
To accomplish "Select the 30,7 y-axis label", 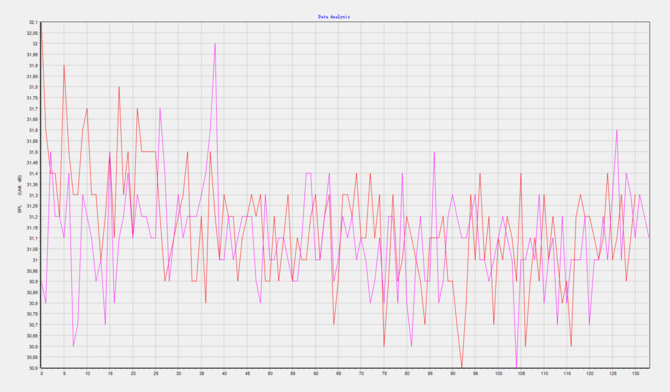I will click(x=33, y=325).
